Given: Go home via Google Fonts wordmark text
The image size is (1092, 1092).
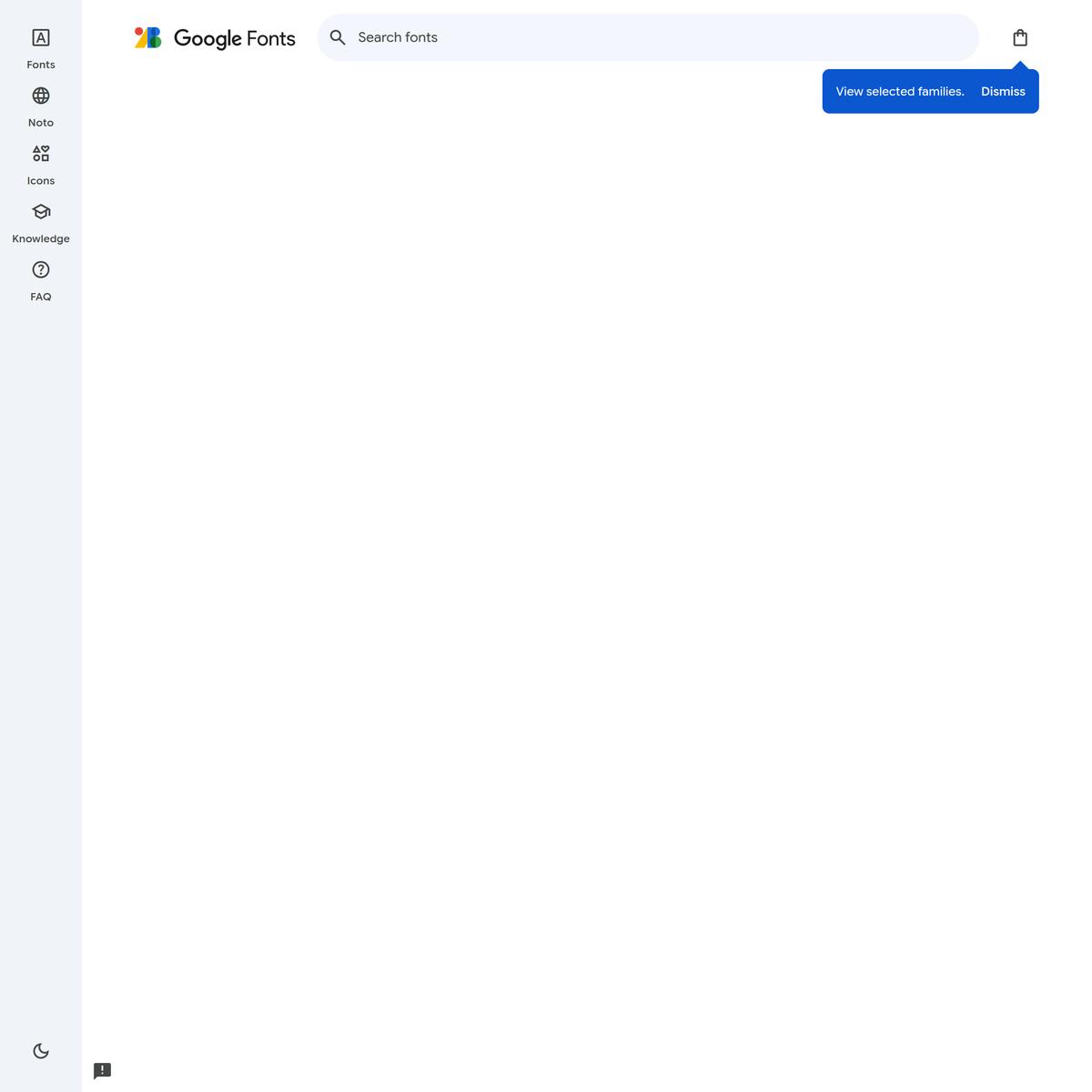Looking at the screenshot, I should click(x=235, y=38).
